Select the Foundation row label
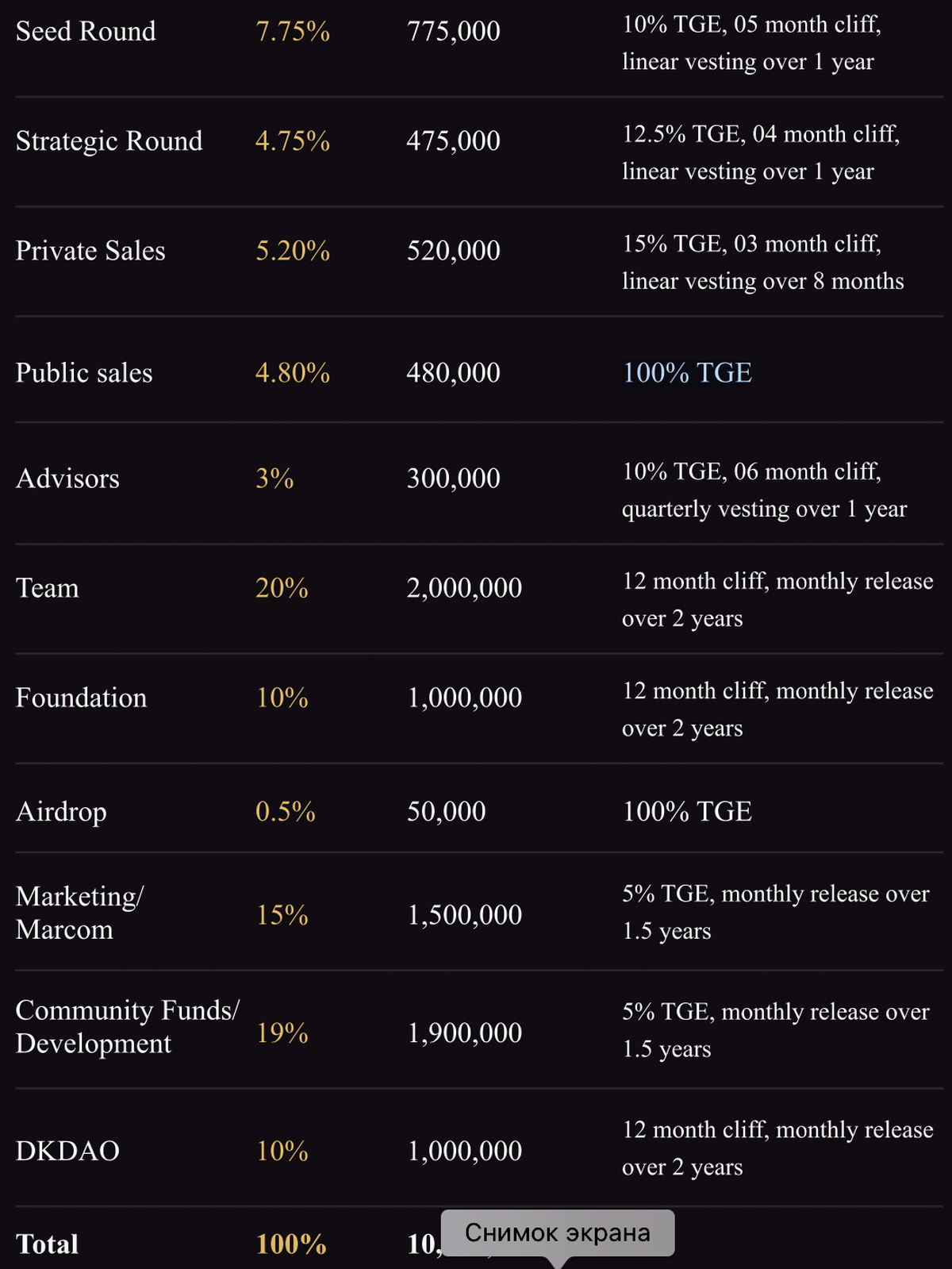The height and width of the screenshot is (1269, 952). [x=81, y=698]
